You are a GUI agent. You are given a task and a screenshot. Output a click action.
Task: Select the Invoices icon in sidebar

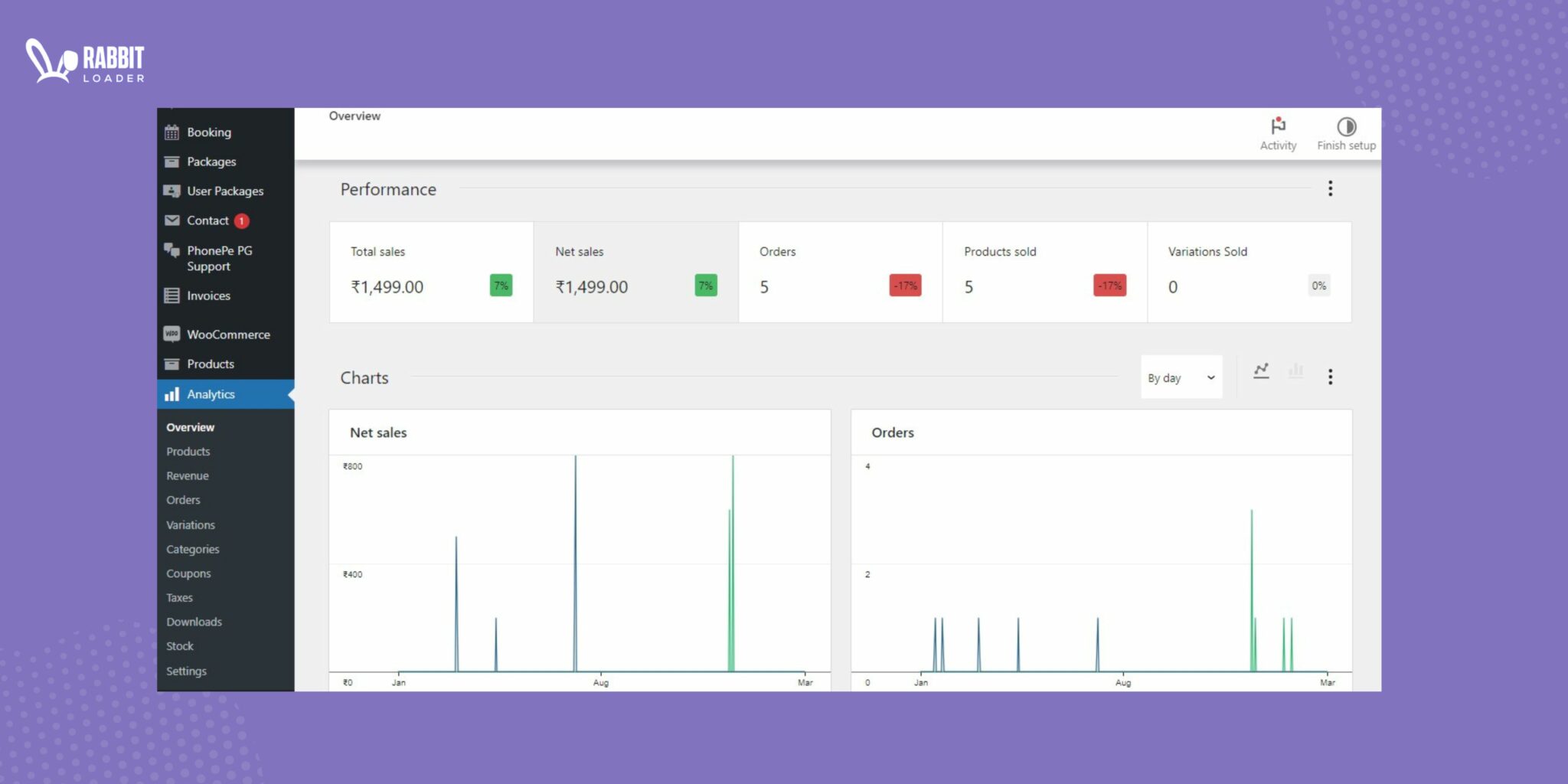(171, 296)
